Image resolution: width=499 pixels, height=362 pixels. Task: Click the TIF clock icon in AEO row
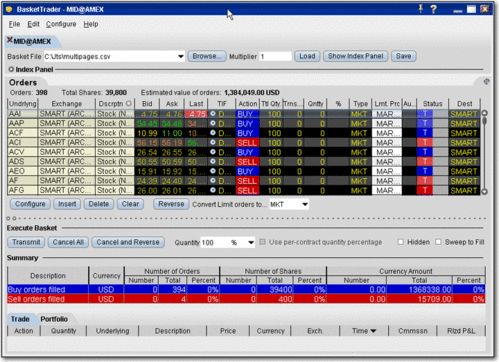pos(213,171)
